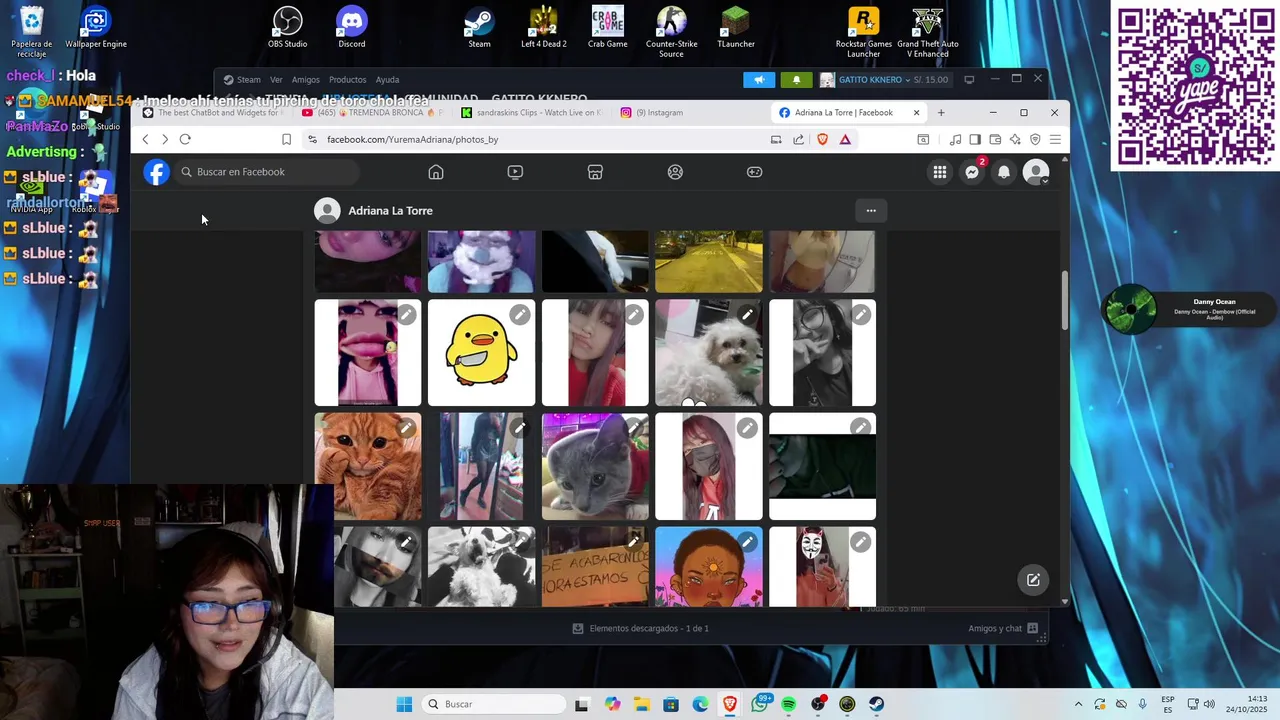Screen dimensions: 1280x720
Task: Open Brave Leo AI icon
Action: (x=1015, y=140)
